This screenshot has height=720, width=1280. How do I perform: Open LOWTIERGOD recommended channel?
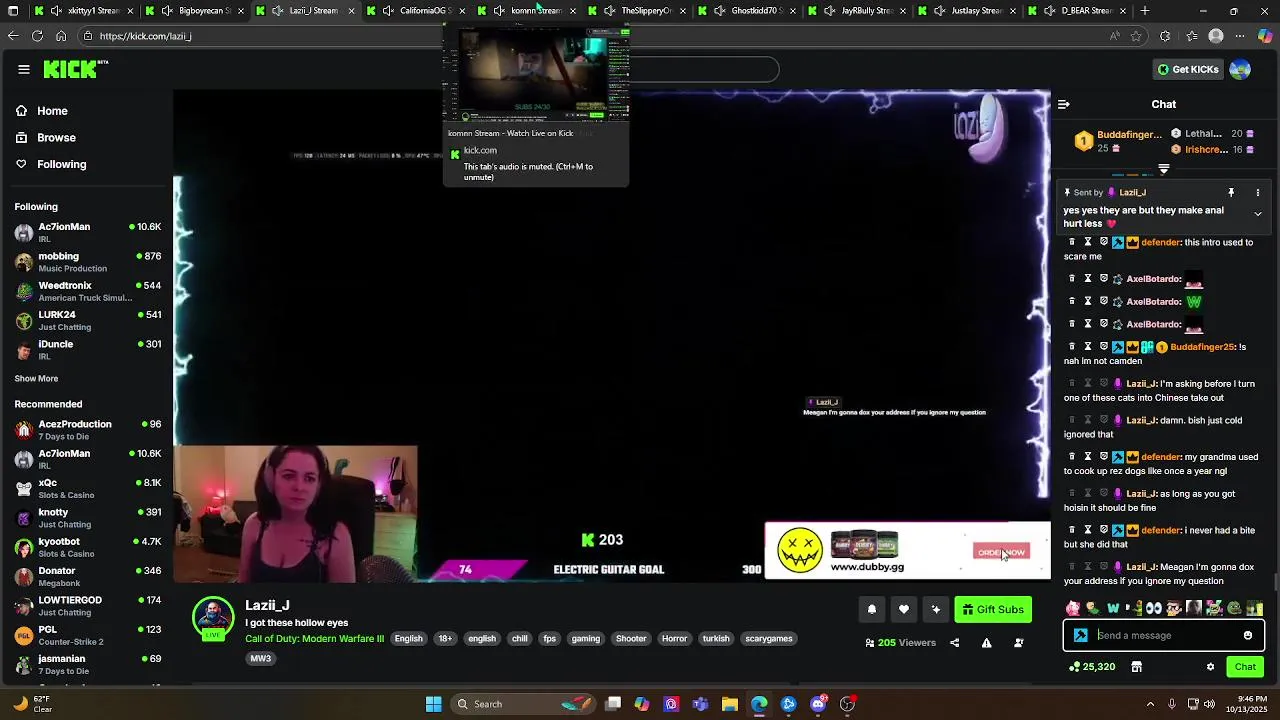coord(87,606)
